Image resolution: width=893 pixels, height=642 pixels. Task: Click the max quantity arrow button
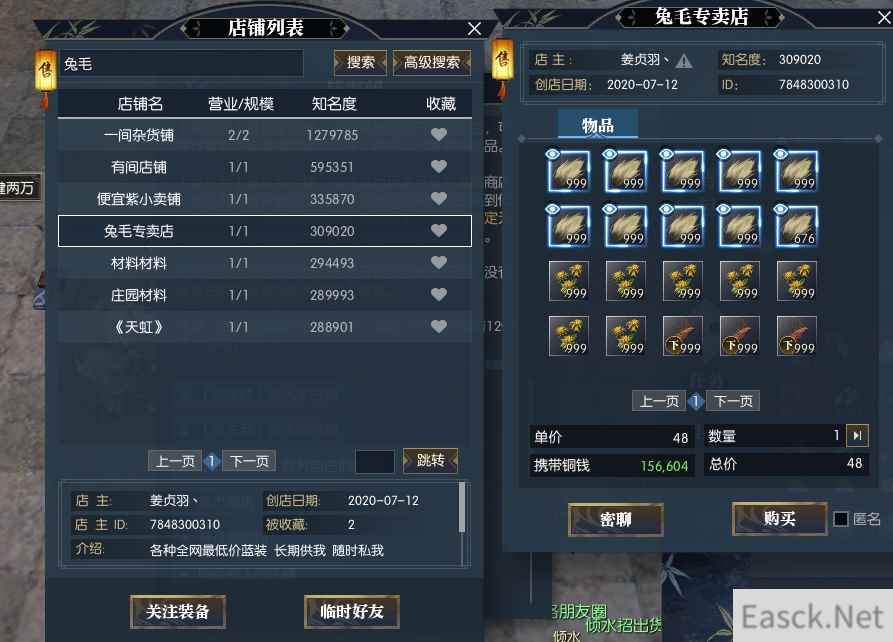click(857, 436)
